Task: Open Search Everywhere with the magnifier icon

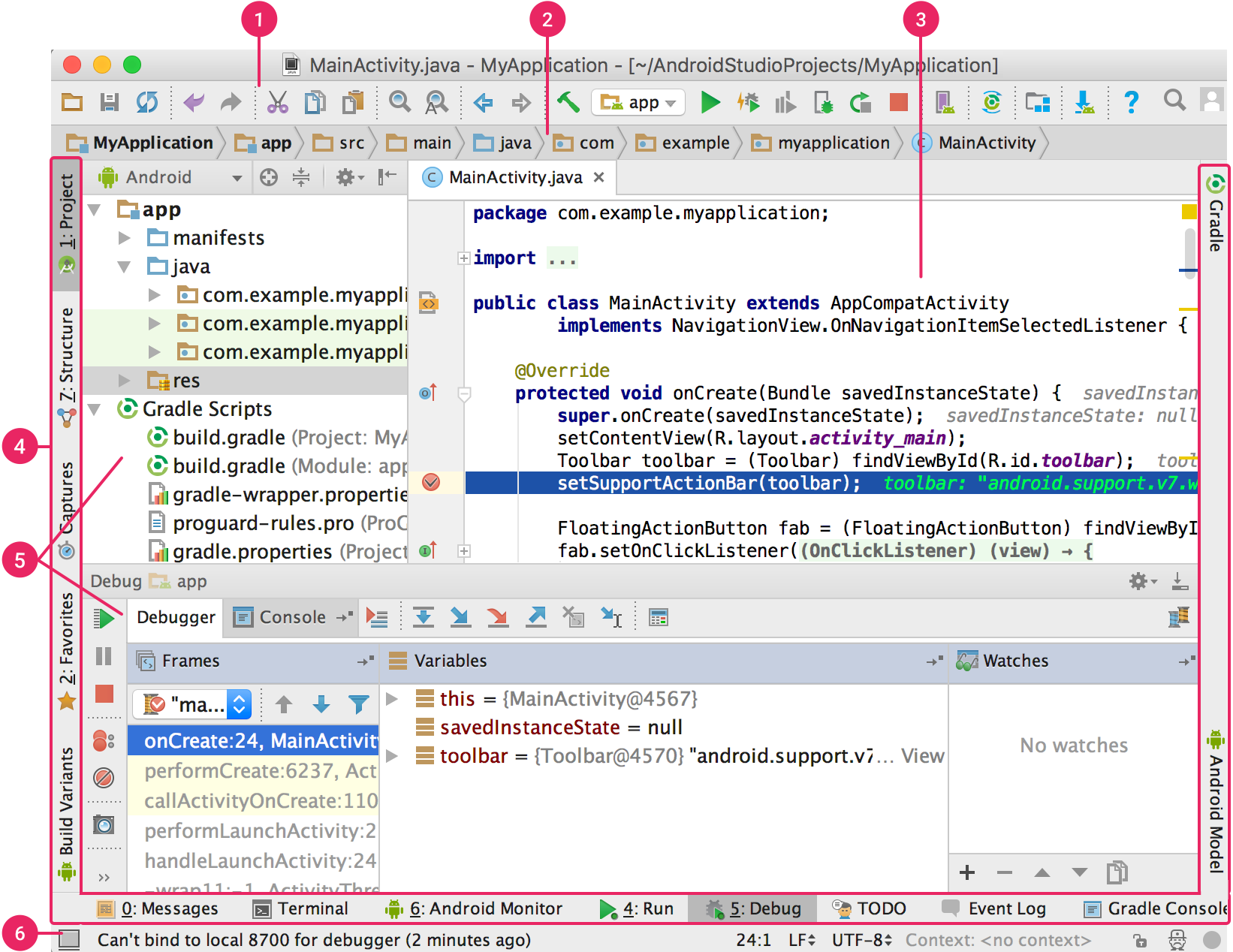Action: [x=1174, y=102]
